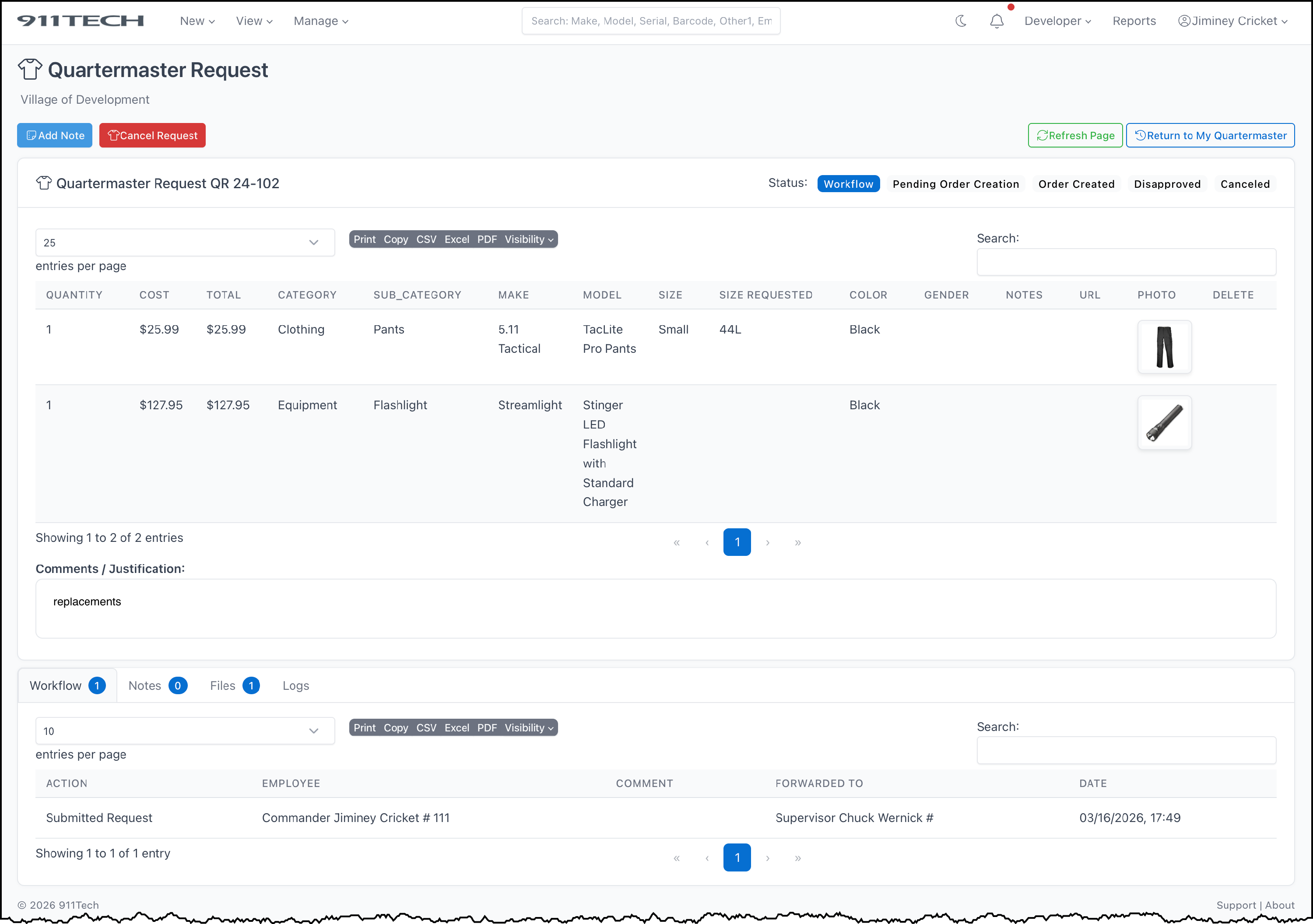Select the Disapproved status badge
This screenshot has height=924, width=1313.
click(1167, 184)
